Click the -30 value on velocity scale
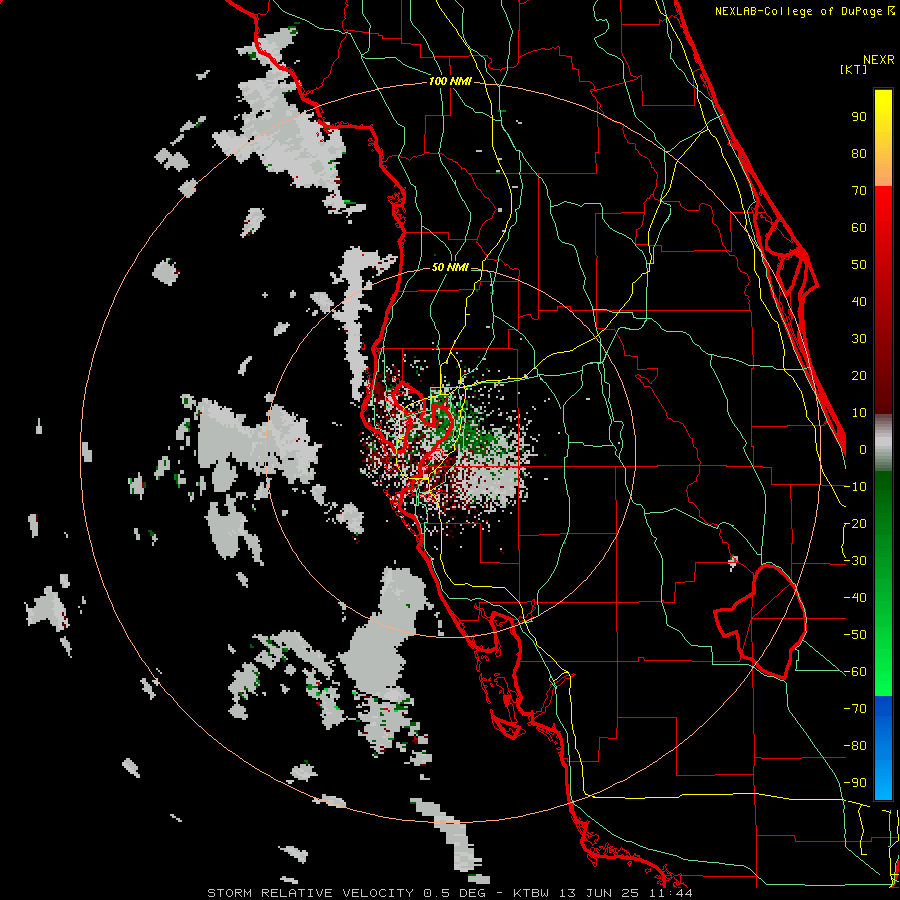 tap(855, 561)
